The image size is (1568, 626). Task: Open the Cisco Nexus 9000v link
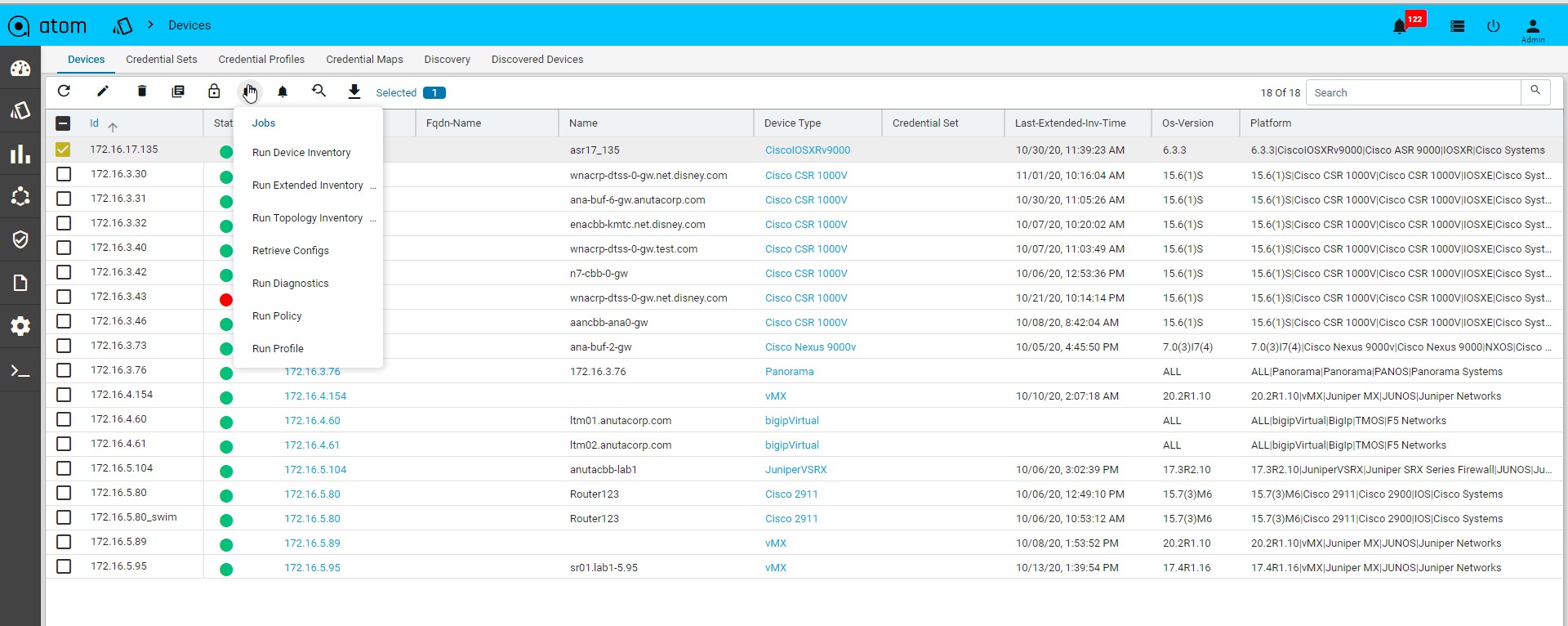810,347
